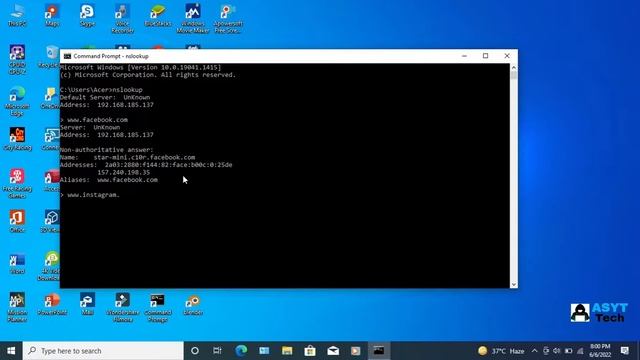Image resolution: width=640 pixels, height=360 pixels.
Task: Select the Mission Planner desktop icon
Action: click(x=17, y=307)
